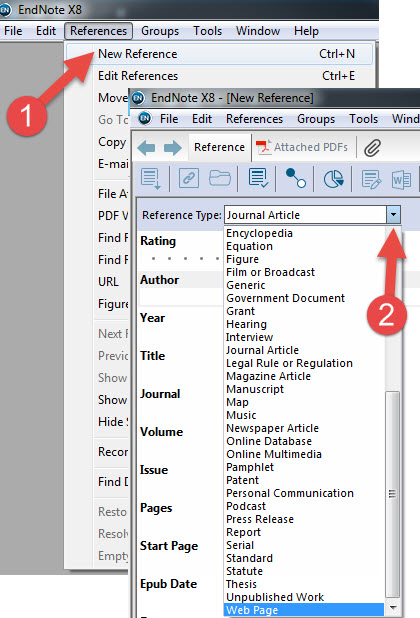This screenshot has width=420, height=618.
Task: Click the edit note pencil icon
Action: (371, 179)
